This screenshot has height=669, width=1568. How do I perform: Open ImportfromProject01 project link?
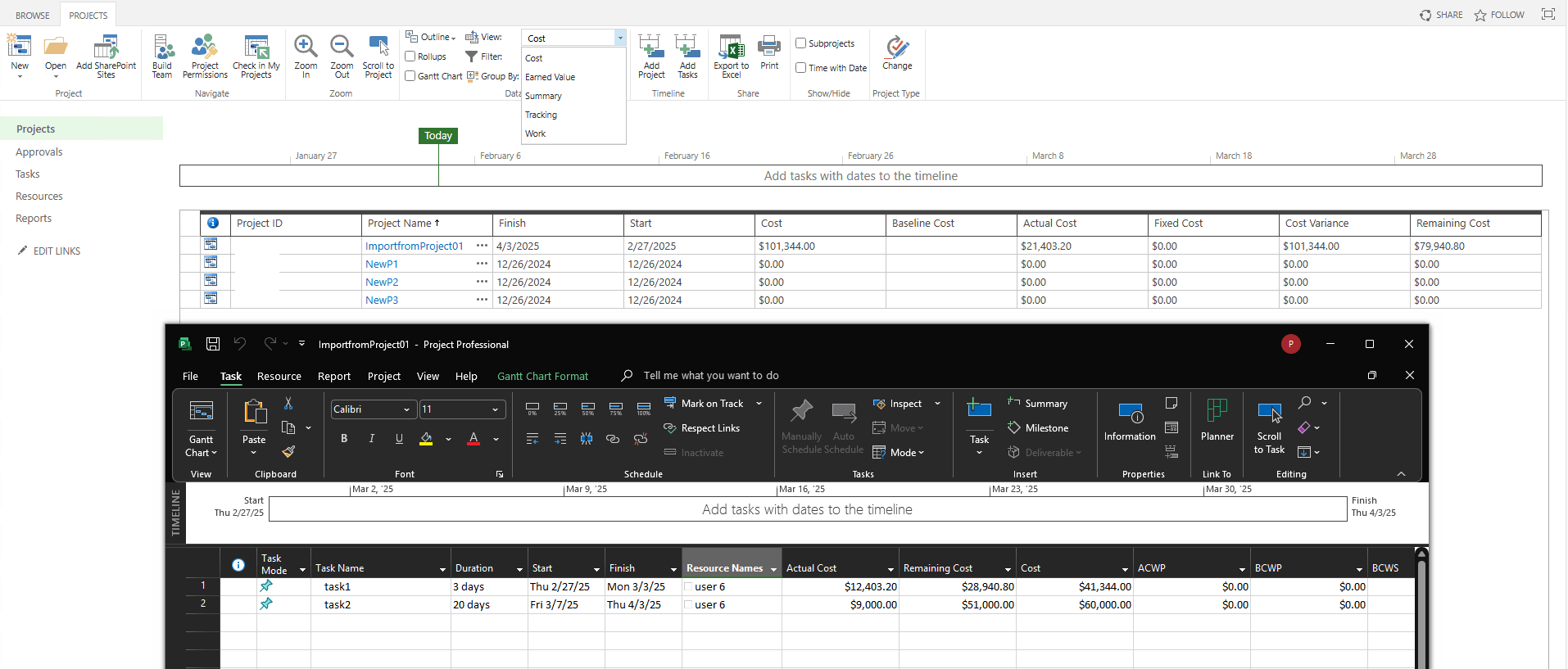(415, 246)
